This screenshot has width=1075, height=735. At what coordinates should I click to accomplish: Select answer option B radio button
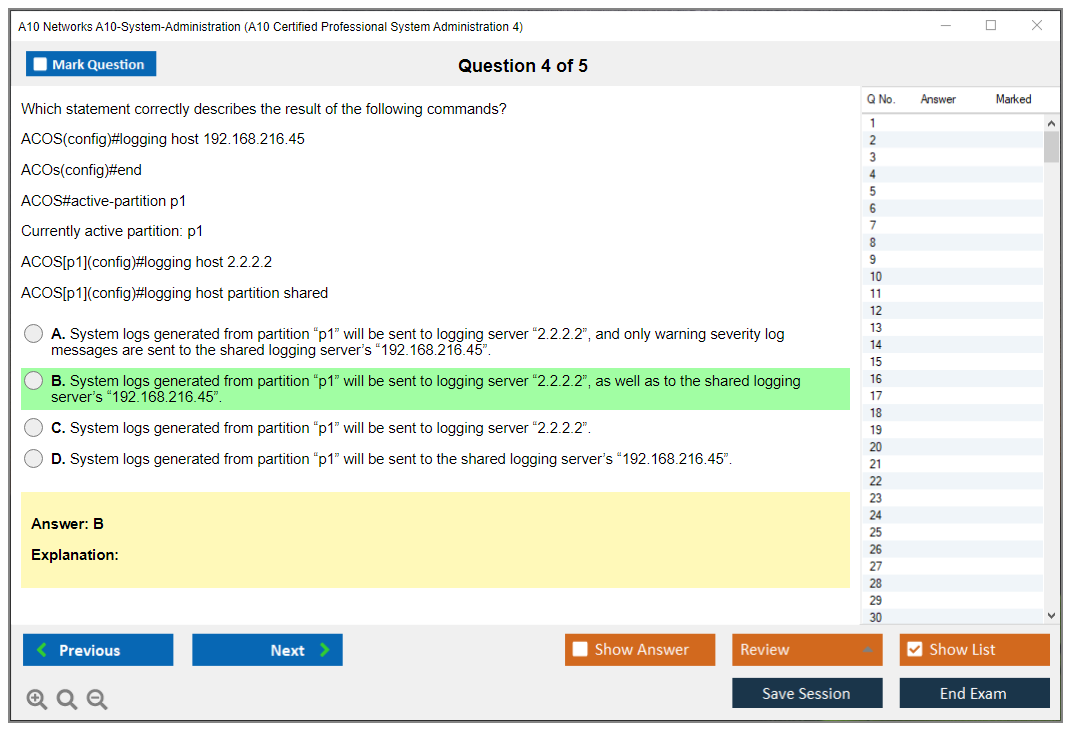[x=34, y=381]
